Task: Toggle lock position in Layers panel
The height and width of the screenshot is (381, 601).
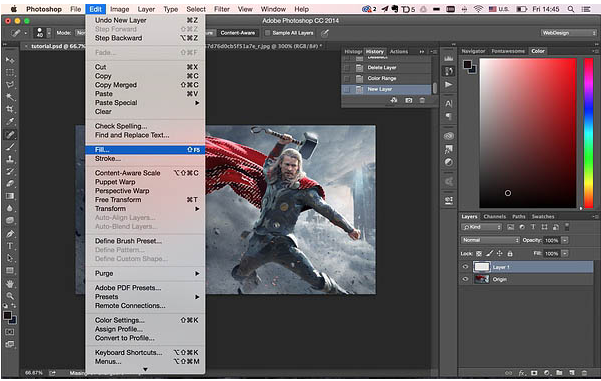Action: click(x=500, y=253)
